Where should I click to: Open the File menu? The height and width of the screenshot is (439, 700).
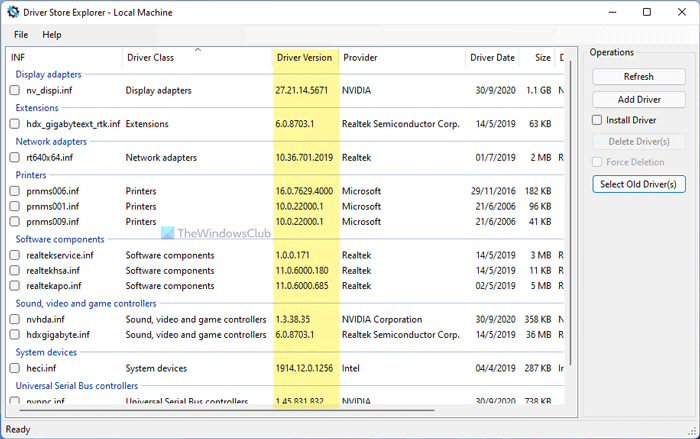pos(21,34)
